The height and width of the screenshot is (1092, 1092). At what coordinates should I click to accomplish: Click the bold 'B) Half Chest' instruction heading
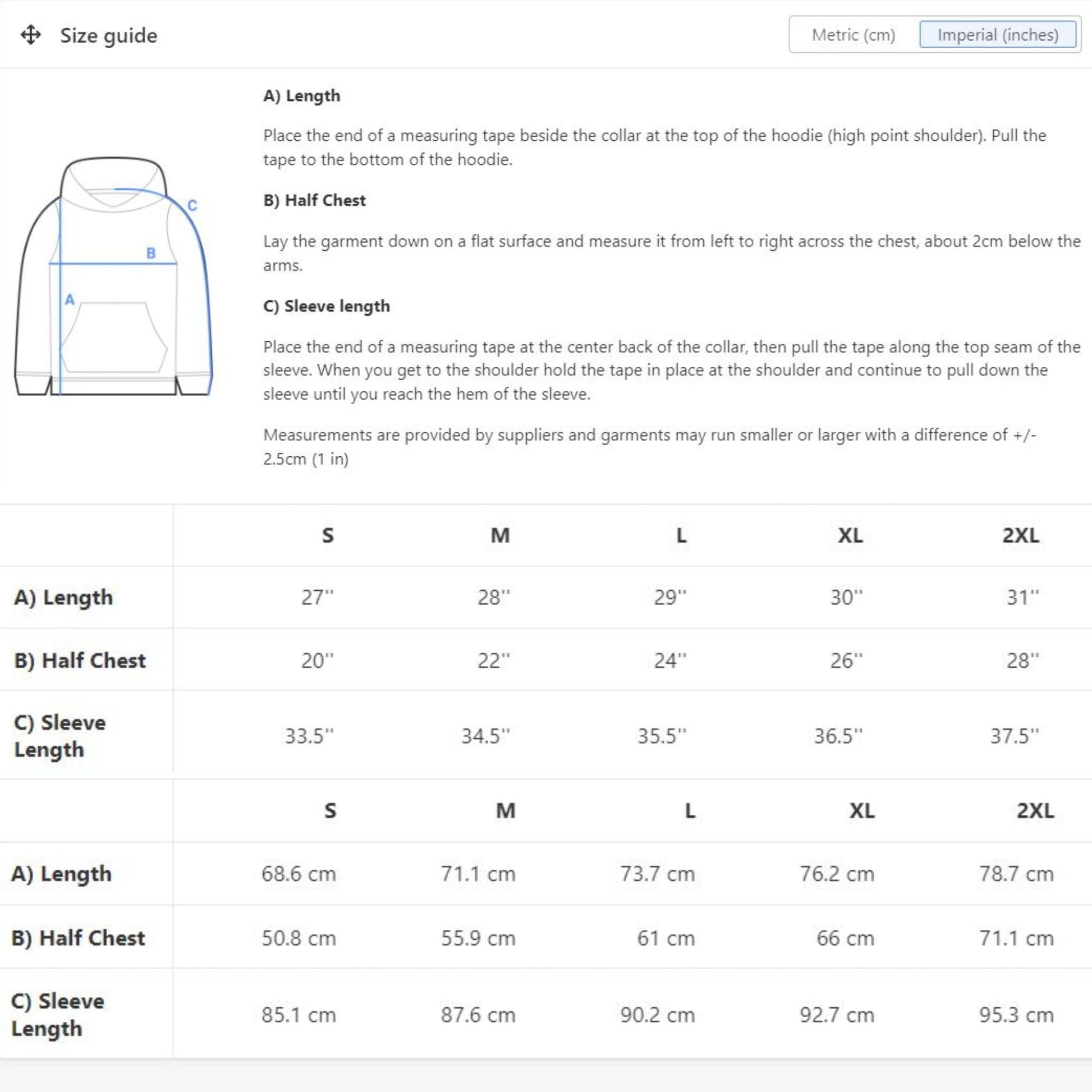click(314, 200)
